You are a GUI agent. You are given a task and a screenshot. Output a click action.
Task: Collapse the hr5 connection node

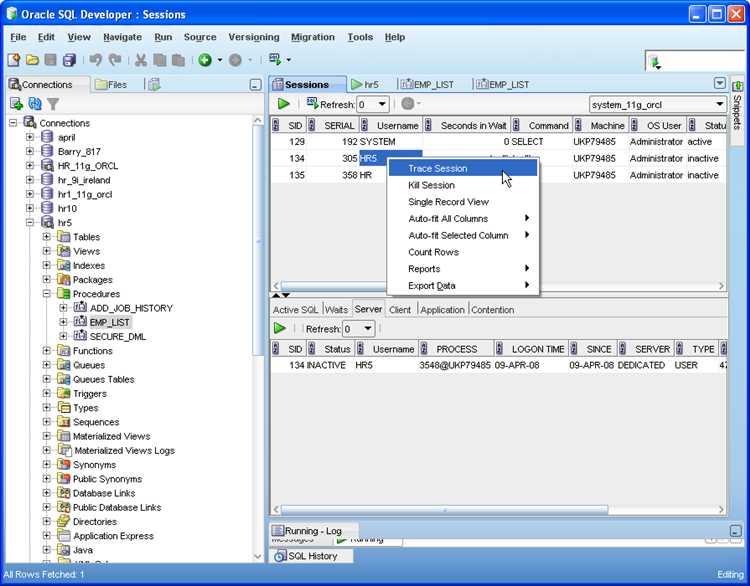pos(30,222)
